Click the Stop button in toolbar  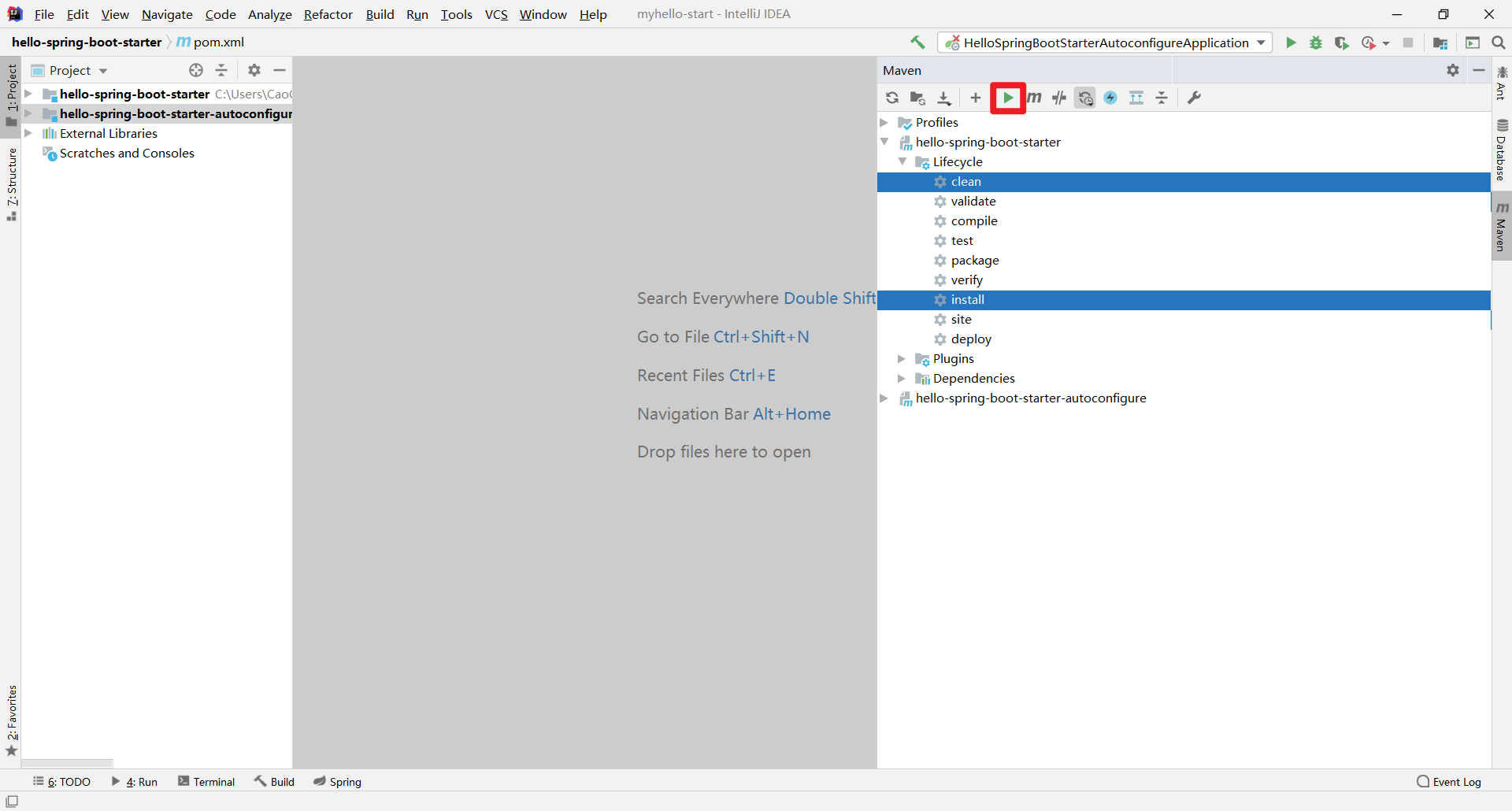[1408, 43]
